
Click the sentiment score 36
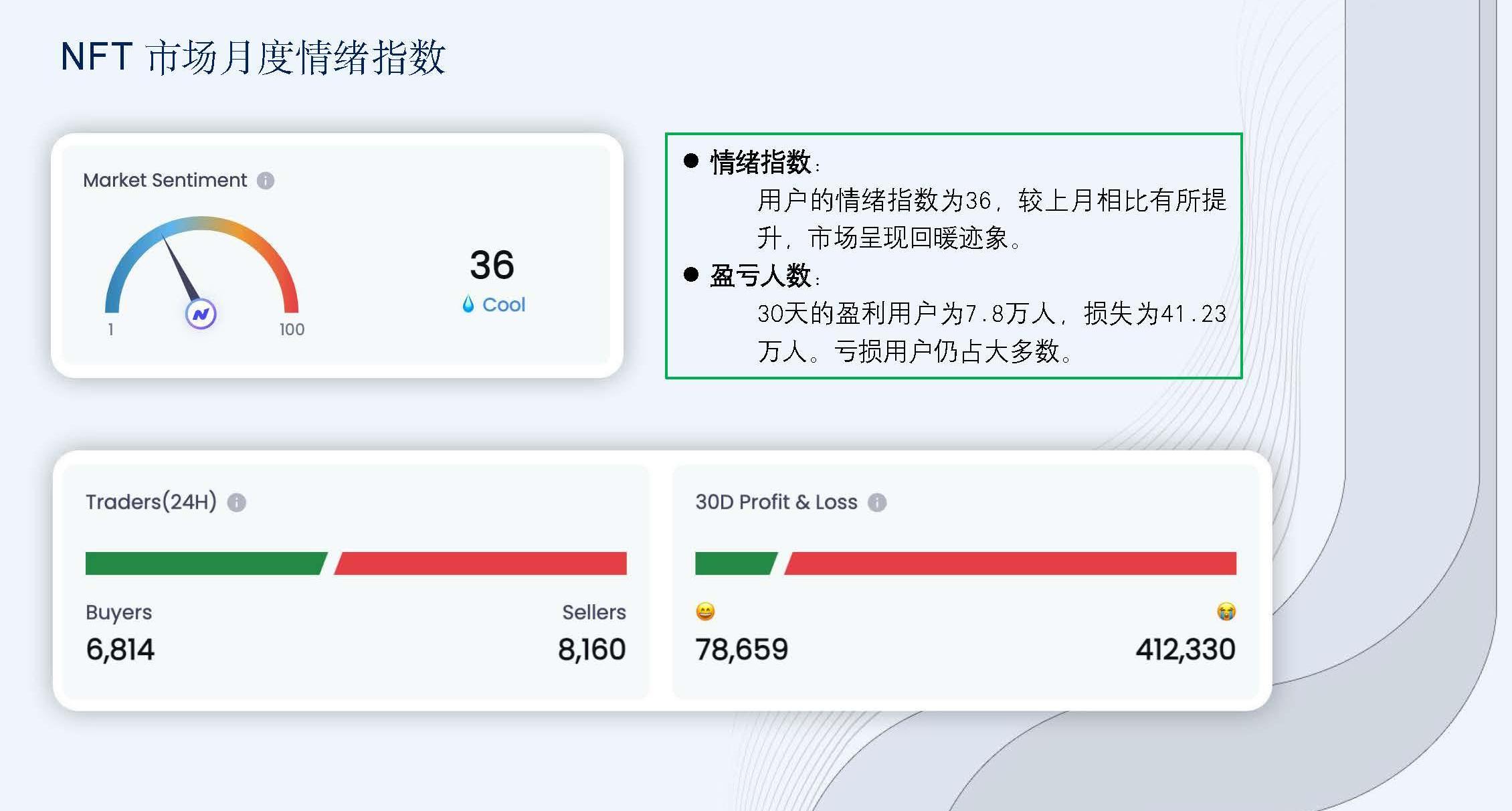(492, 265)
